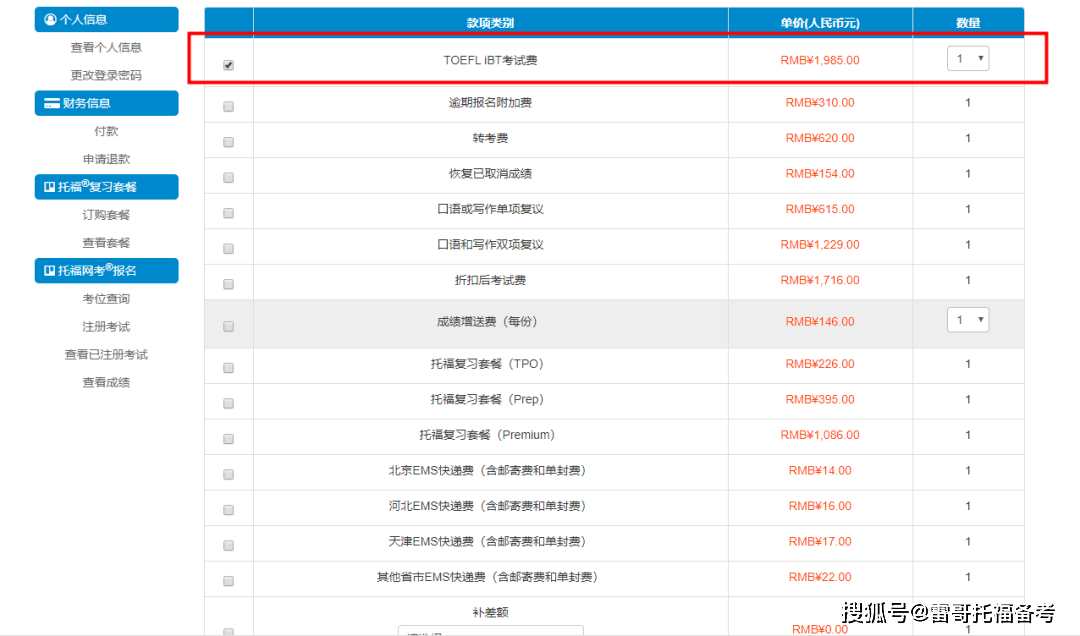Open the 个人信息 sidebar section
The height and width of the screenshot is (636, 1080).
click(107, 19)
